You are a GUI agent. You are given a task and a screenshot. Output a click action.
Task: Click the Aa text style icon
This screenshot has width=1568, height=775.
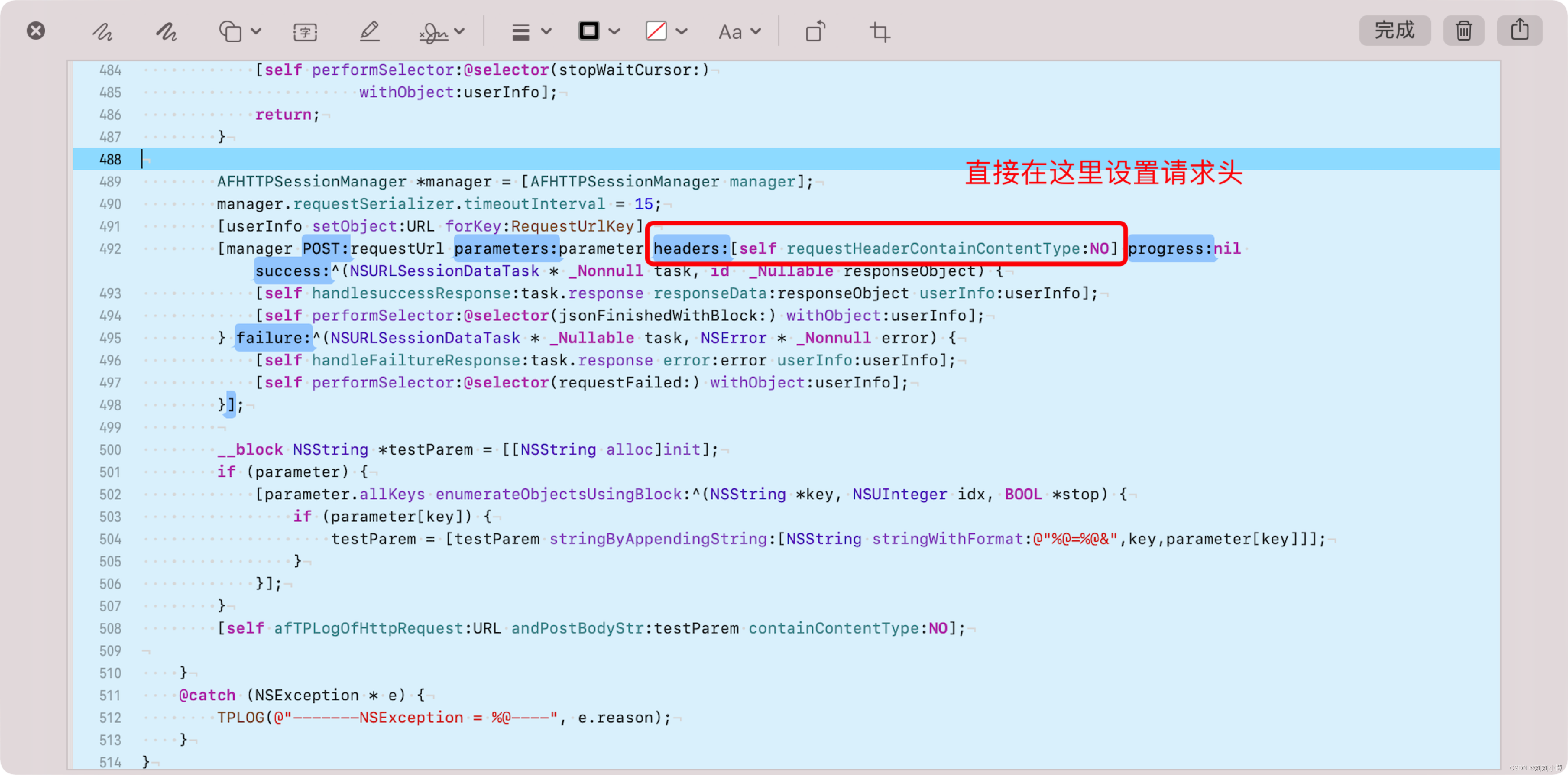click(730, 32)
